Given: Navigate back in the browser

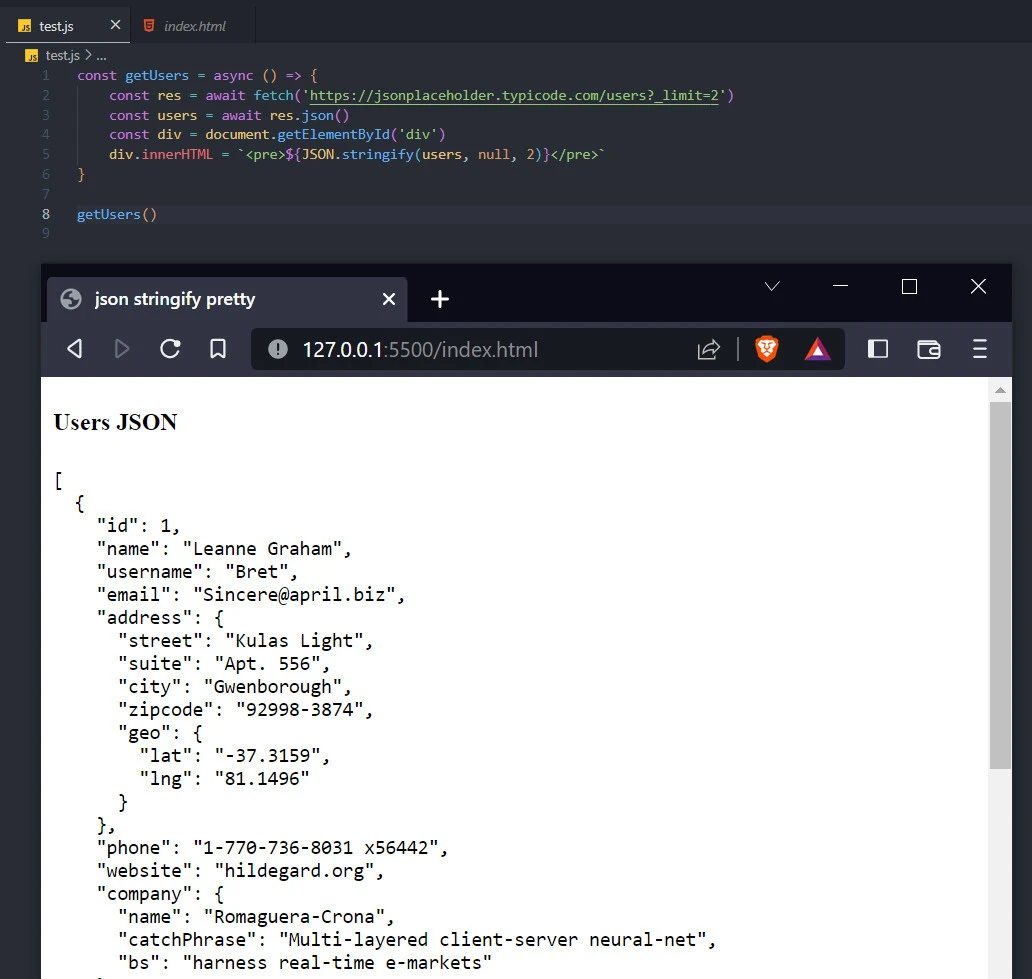Looking at the screenshot, I should coord(74,349).
